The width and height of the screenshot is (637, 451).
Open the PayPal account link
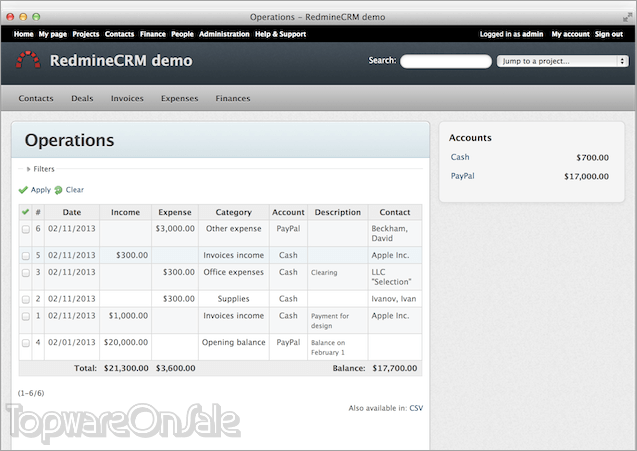pyautogui.click(x=463, y=176)
